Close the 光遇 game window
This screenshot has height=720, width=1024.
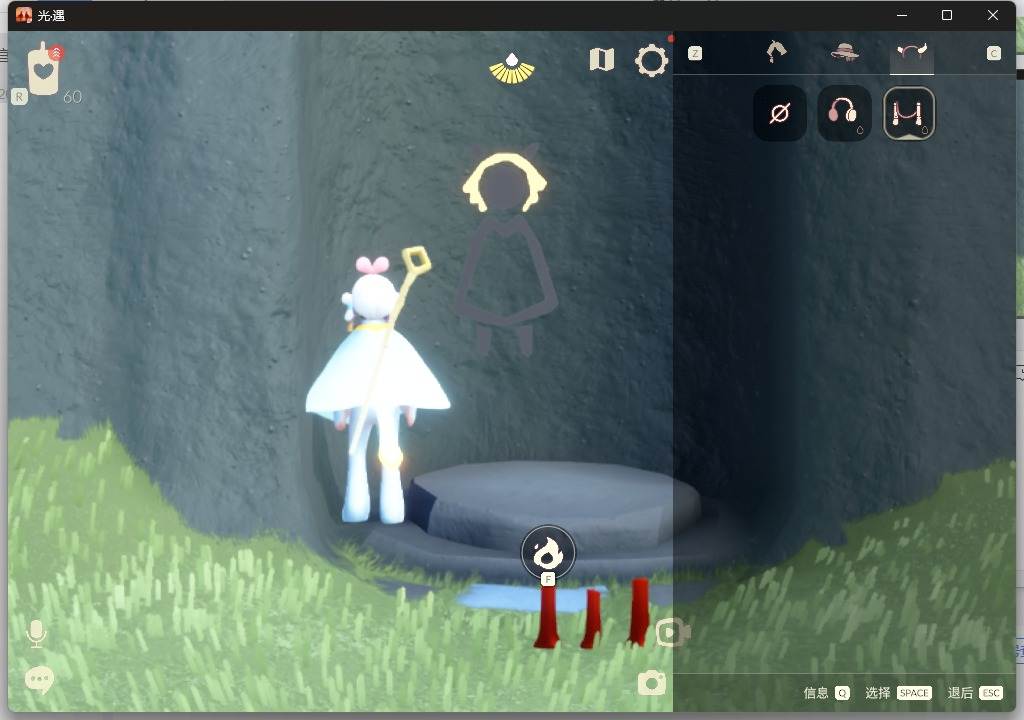click(x=993, y=15)
